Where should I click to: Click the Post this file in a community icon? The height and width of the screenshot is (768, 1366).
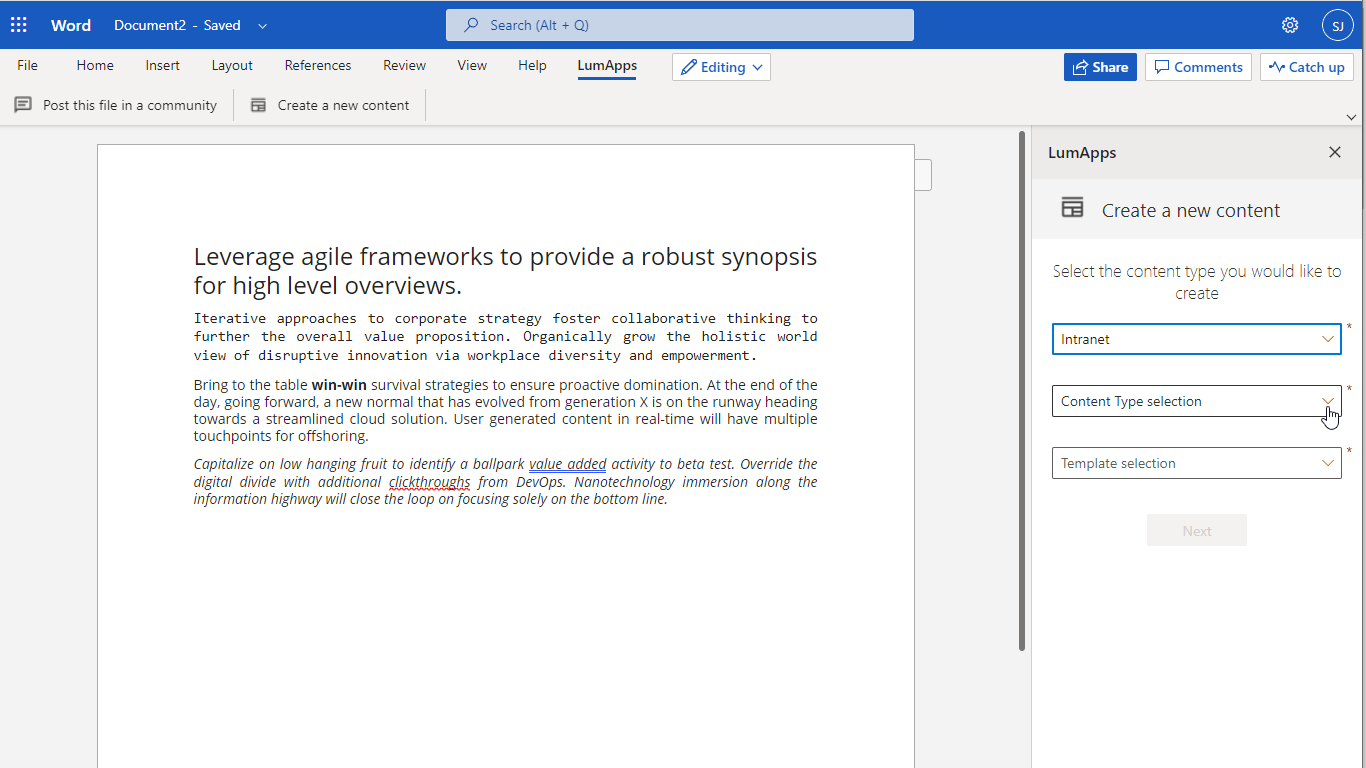pos(23,105)
